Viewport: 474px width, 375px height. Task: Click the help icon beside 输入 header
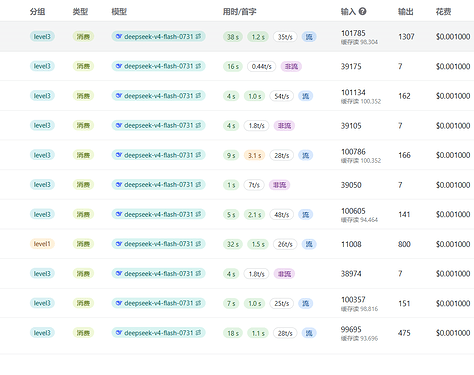pyautogui.click(x=363, y=12)
